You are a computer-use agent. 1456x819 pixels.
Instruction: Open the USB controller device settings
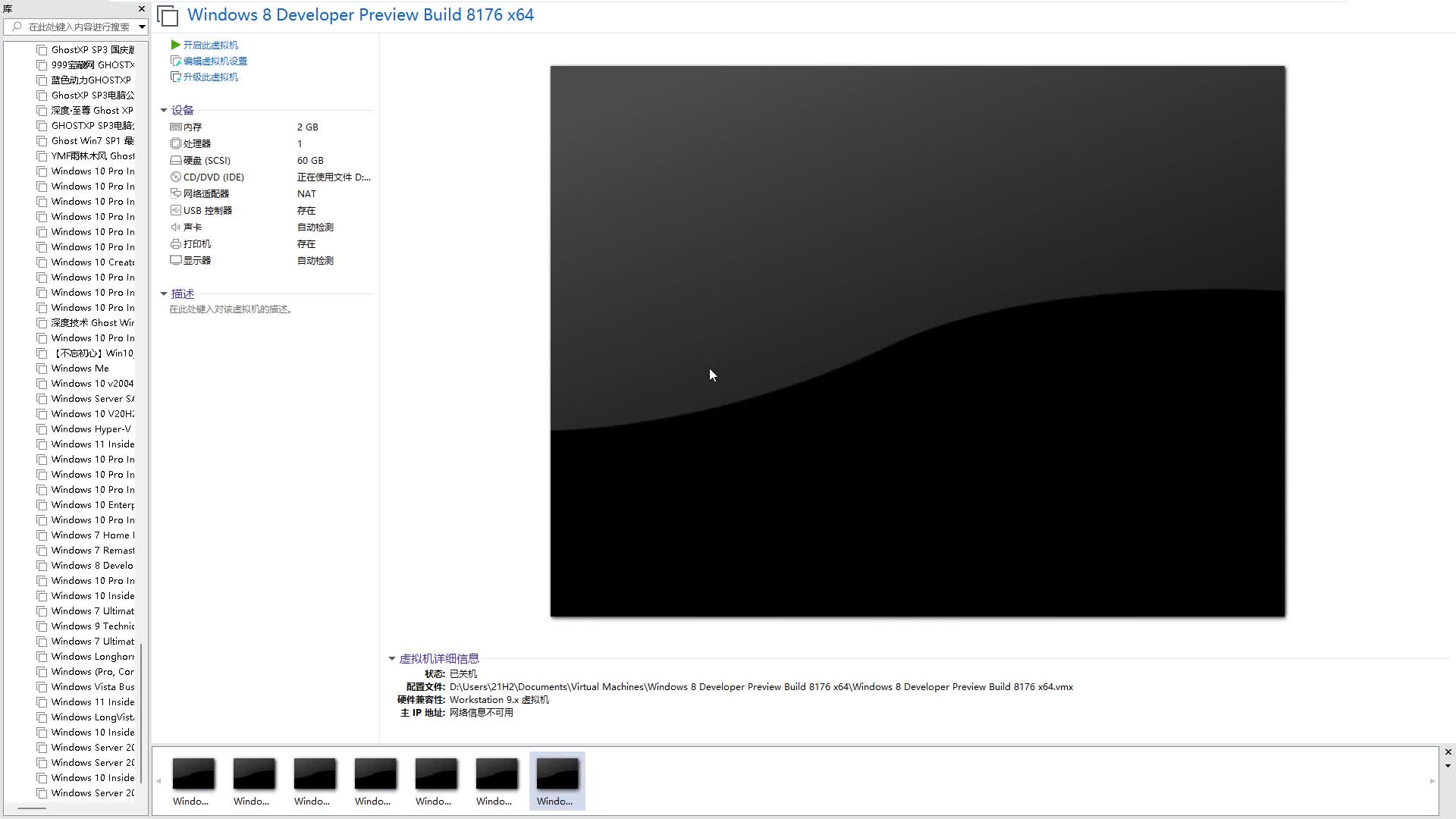[207, 210]
